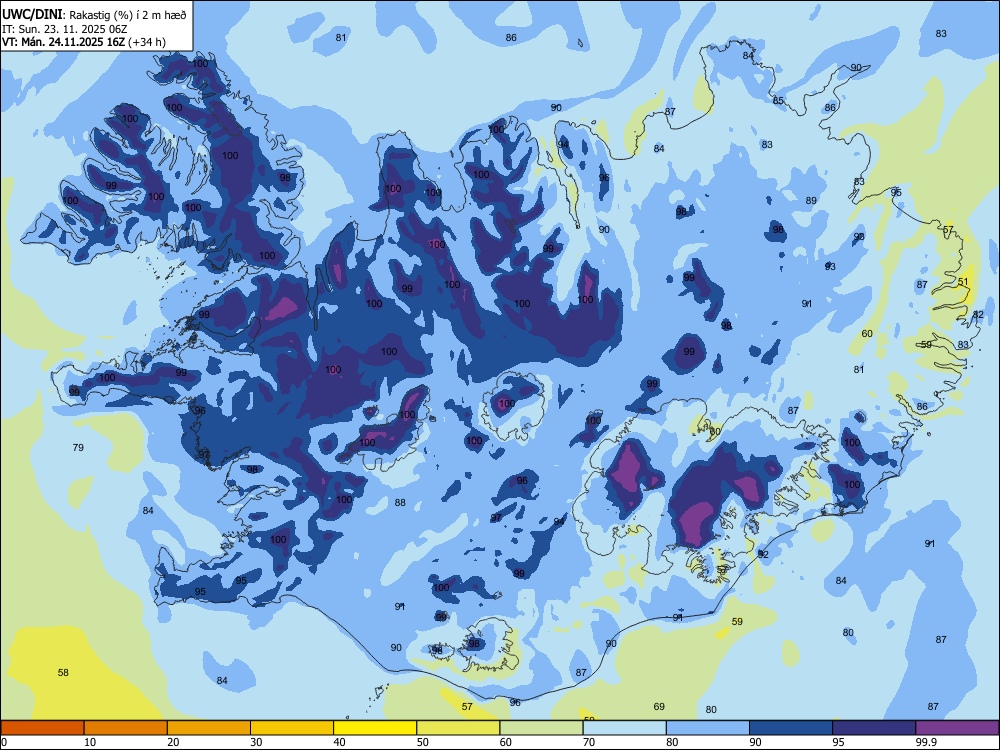Click the 0–10 dark orange legend swatch
Viewport: 1000px width, 750px height.
coord(42,728)
